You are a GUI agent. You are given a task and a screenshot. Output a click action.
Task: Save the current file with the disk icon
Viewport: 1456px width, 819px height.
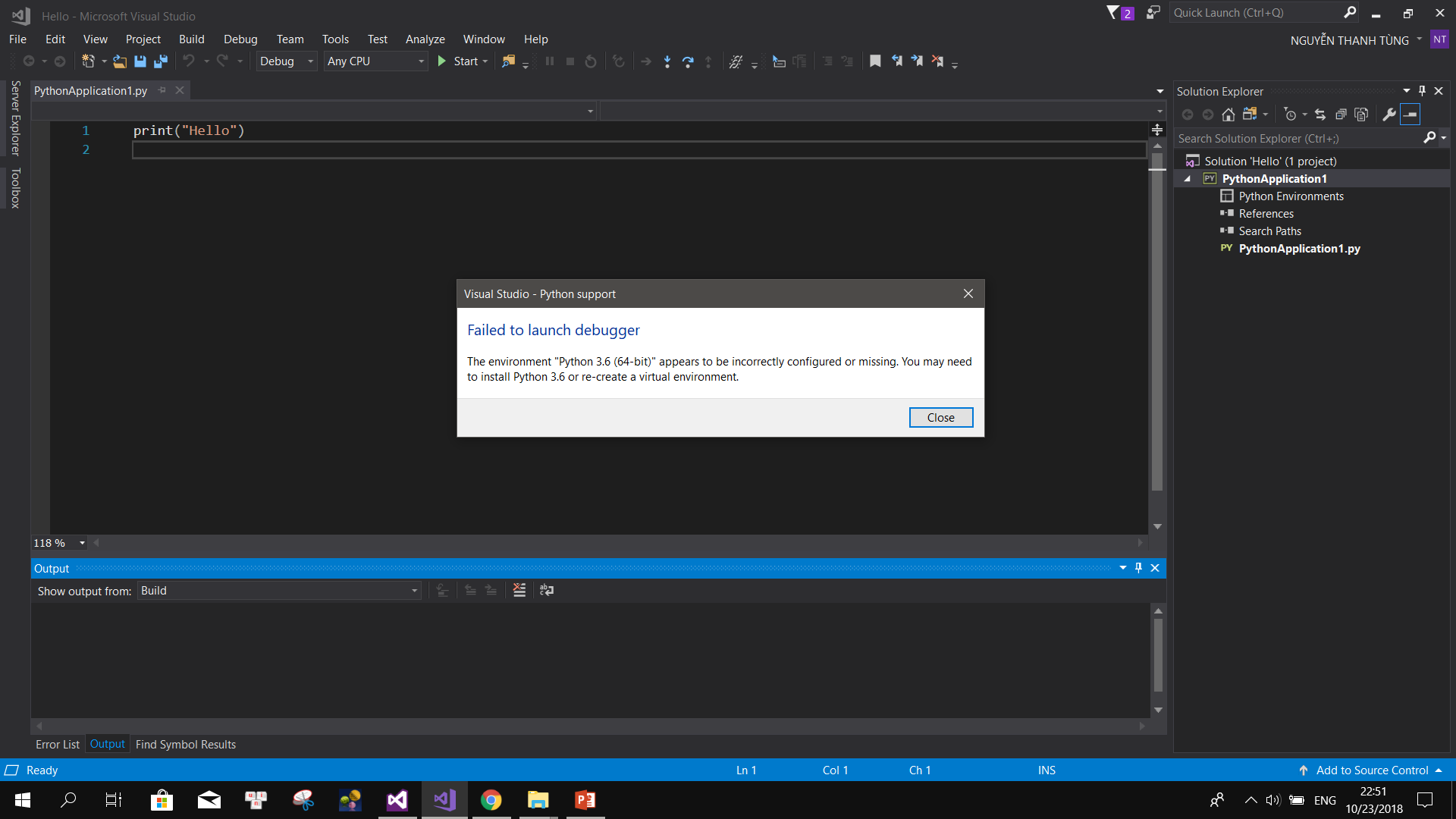(140, 61)
